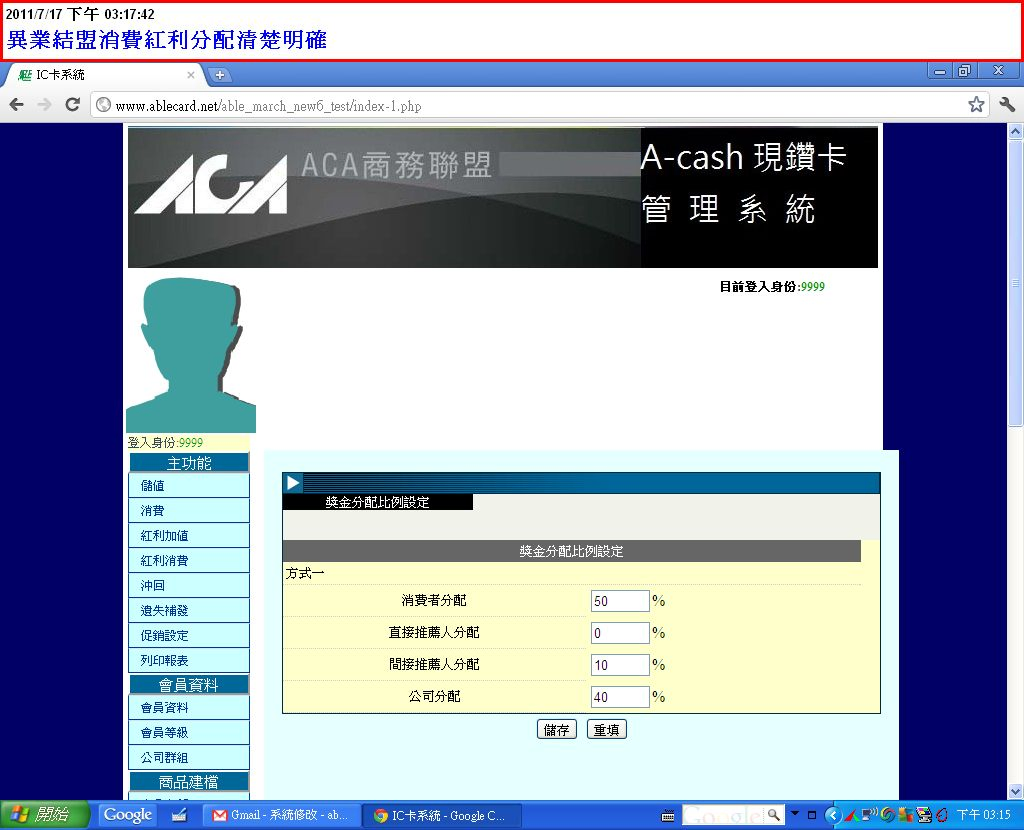The height and width of the screenshot is (830, 1024).
Task: Click the ACA logo in the banner
Action: click(x=211, y=185)
